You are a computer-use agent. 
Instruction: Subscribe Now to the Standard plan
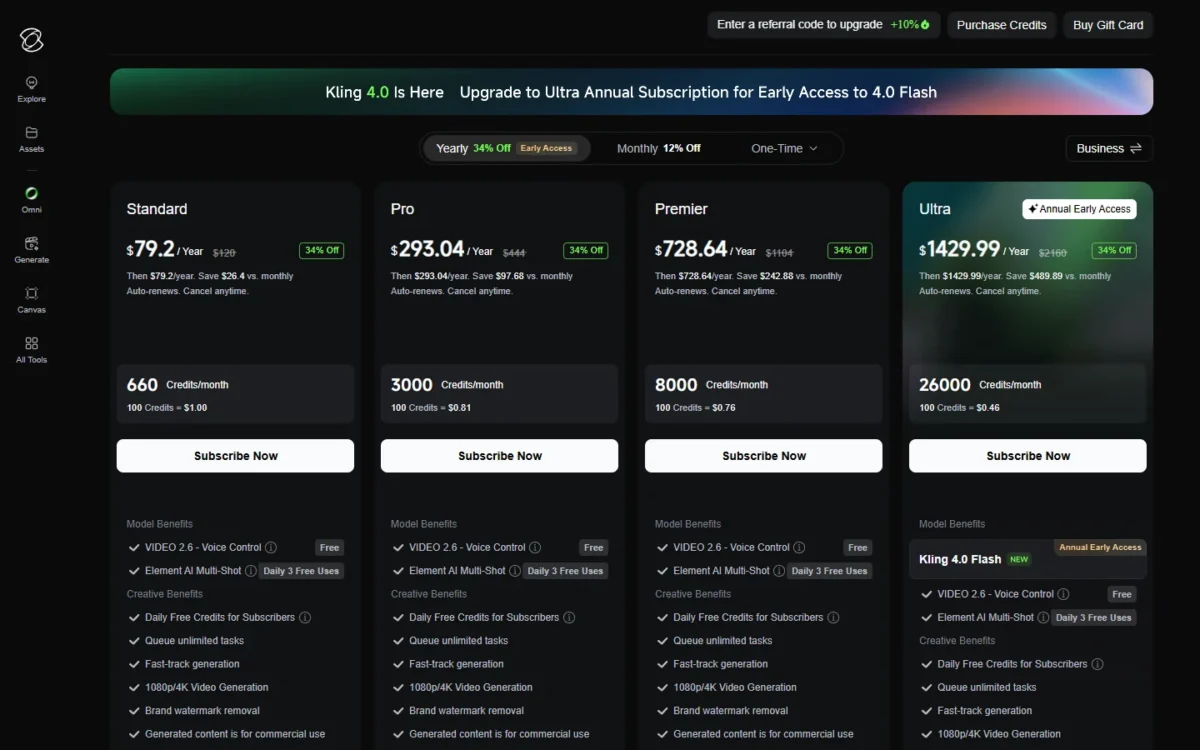[x=235, y=456]
